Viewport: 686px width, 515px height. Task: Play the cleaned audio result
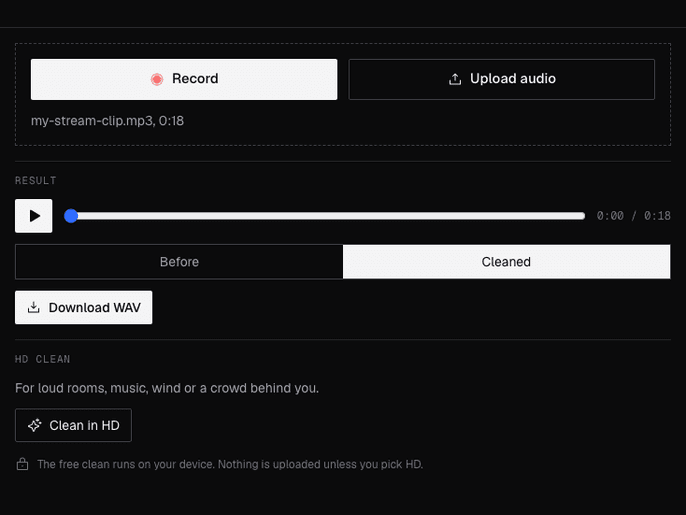34,216
